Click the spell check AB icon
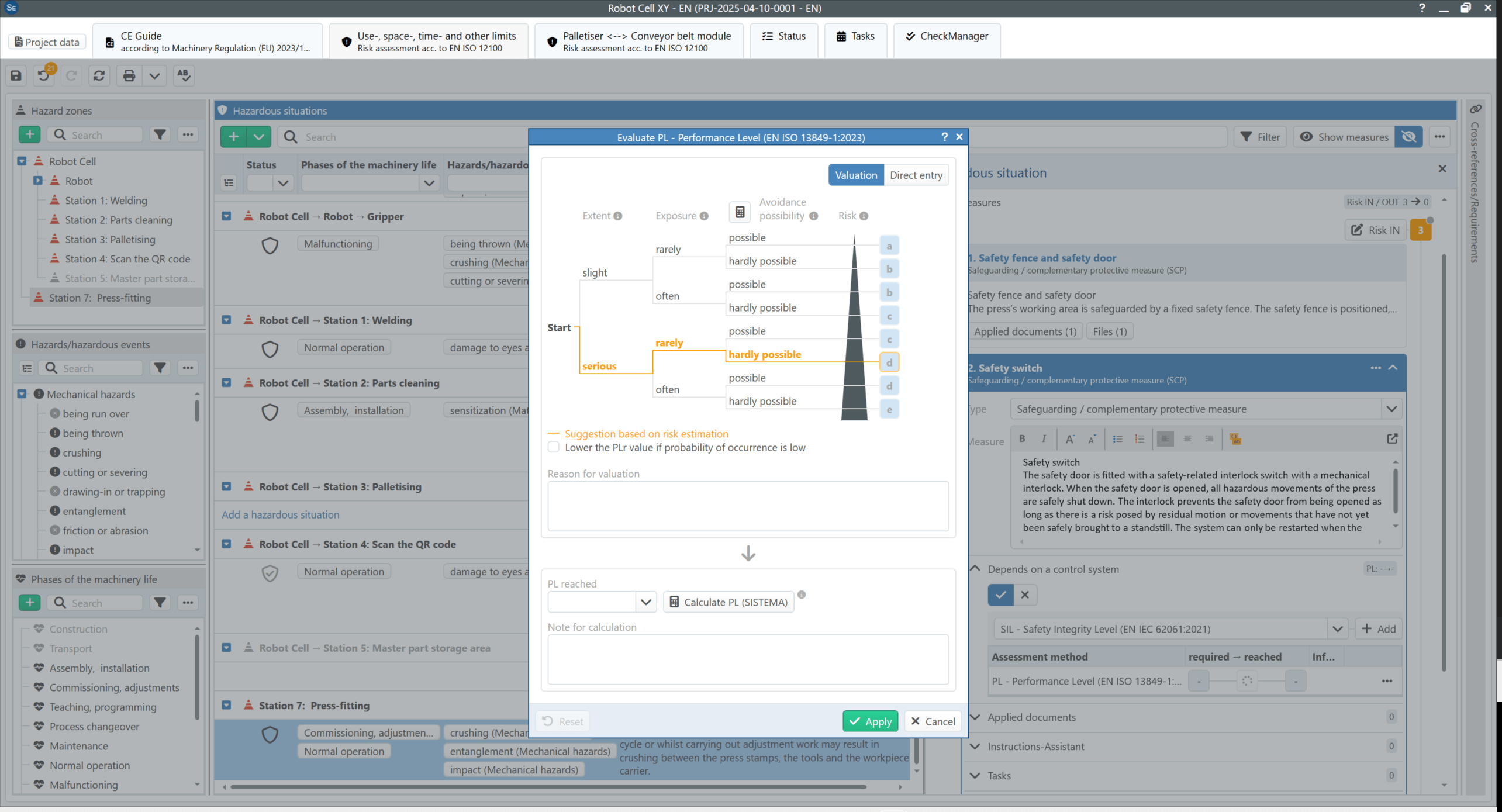This screenshot has width=1502, height=812. click(184, 75)
